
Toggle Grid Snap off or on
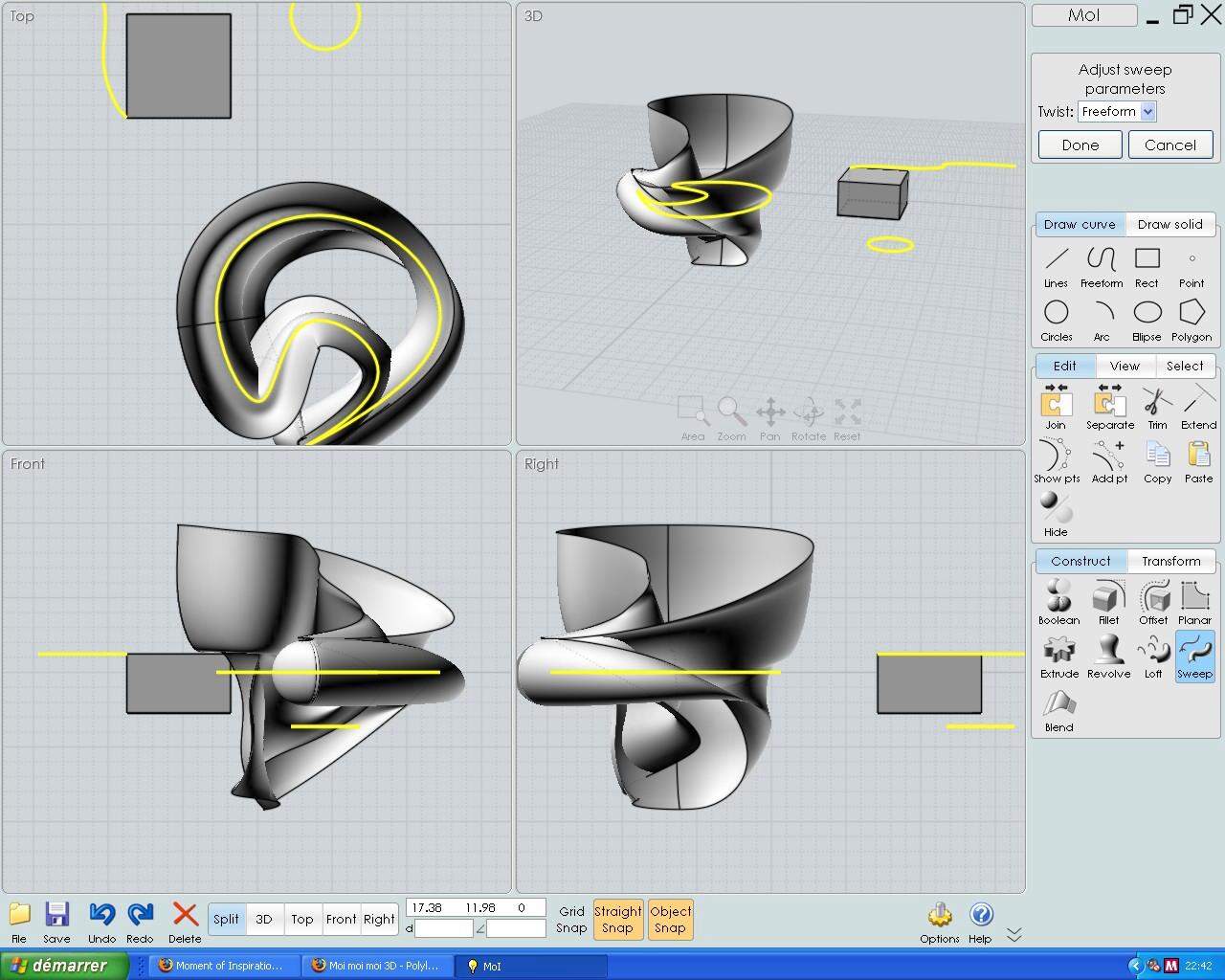tap(571, 920)
